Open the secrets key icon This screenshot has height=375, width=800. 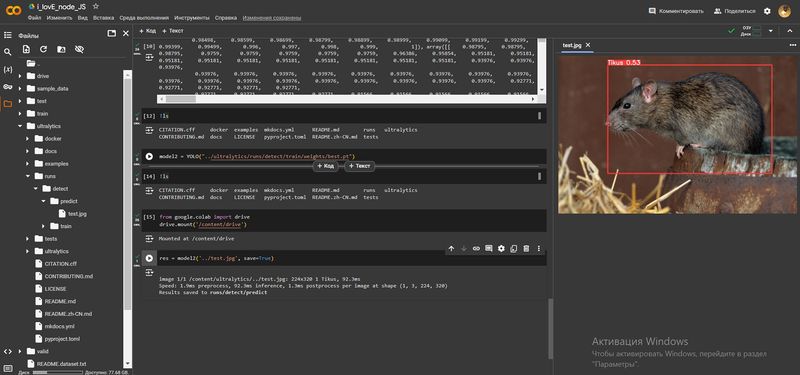(8, 87)
